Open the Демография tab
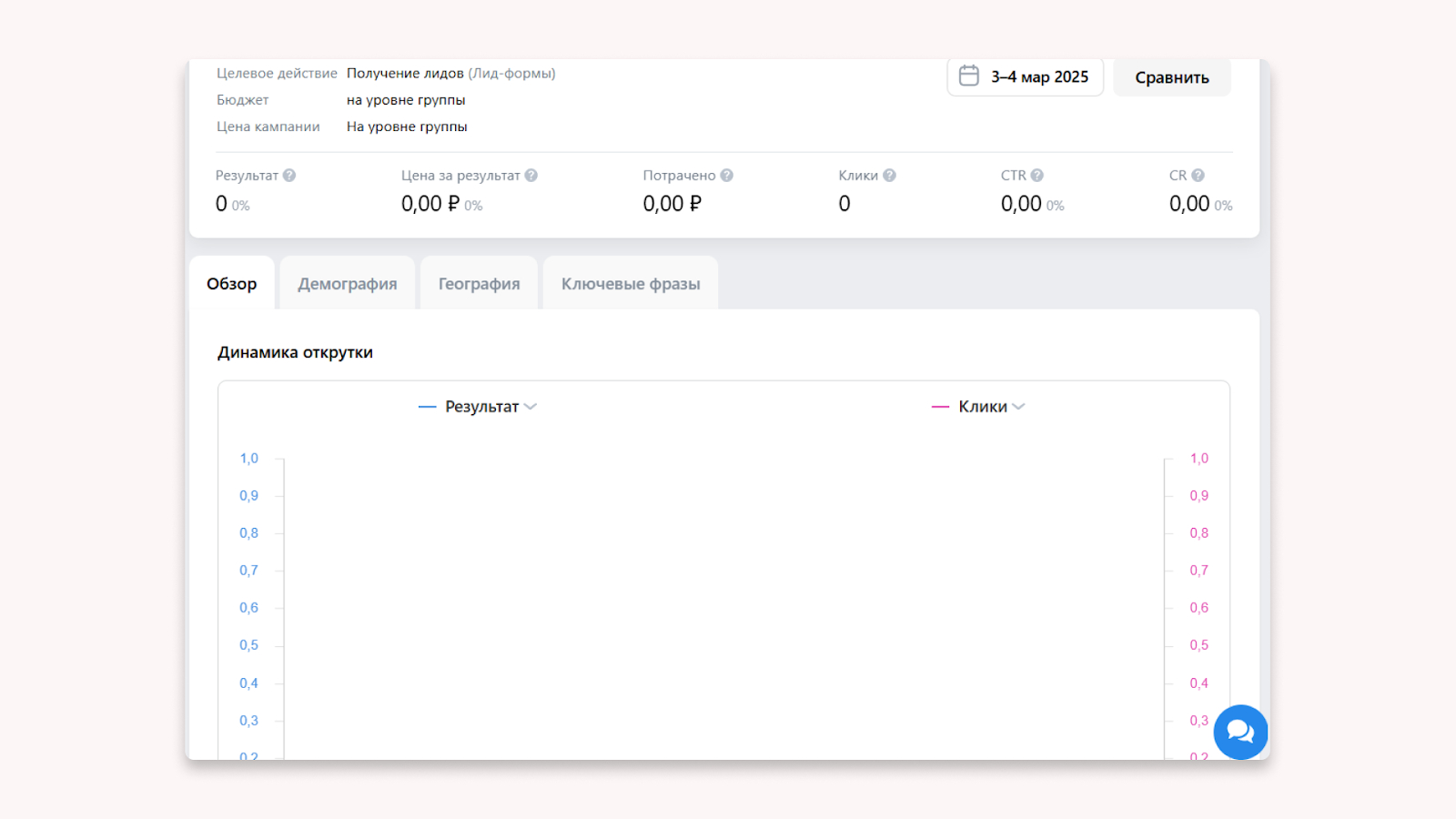1456x819 pixels. click(x=348, y=284)
